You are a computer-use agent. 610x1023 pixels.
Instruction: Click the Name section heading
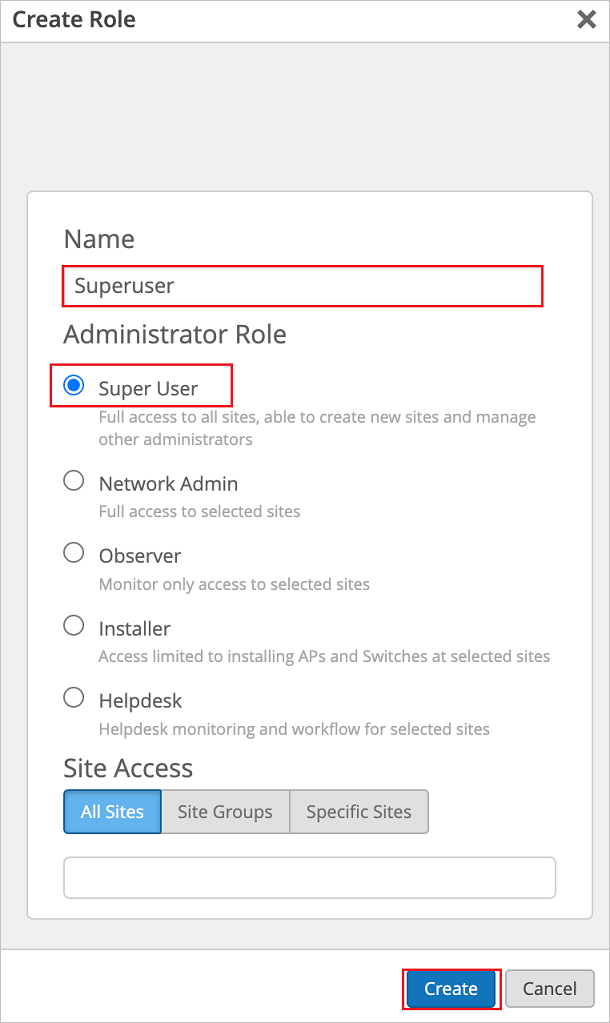(99, 239)
